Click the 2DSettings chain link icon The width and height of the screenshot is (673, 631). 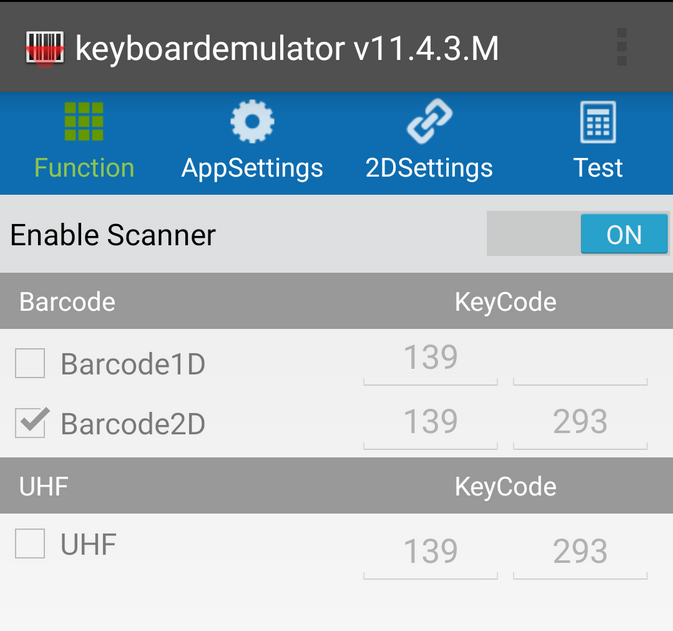(429, 121)
